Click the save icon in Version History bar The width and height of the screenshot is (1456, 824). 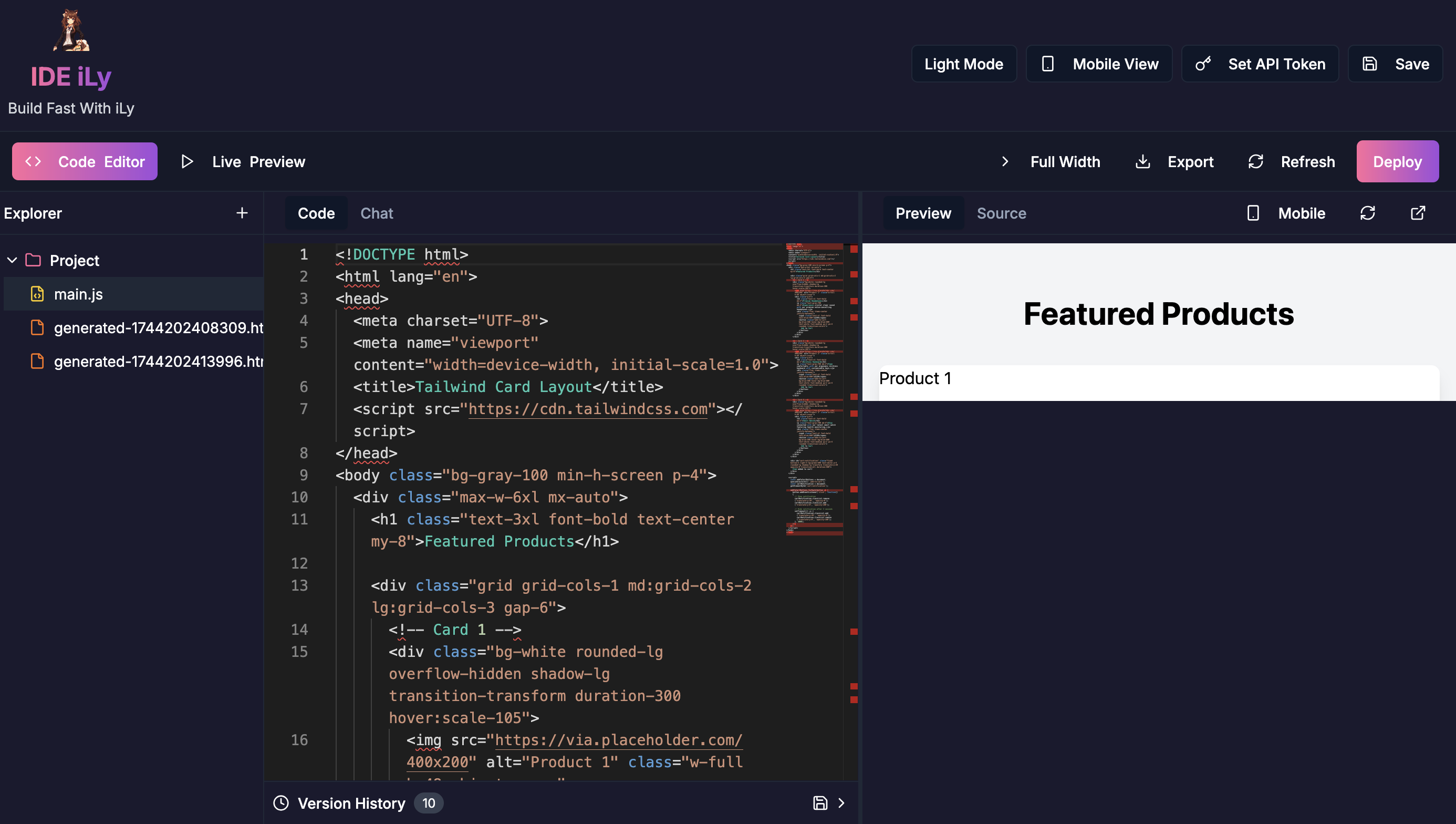819,802
